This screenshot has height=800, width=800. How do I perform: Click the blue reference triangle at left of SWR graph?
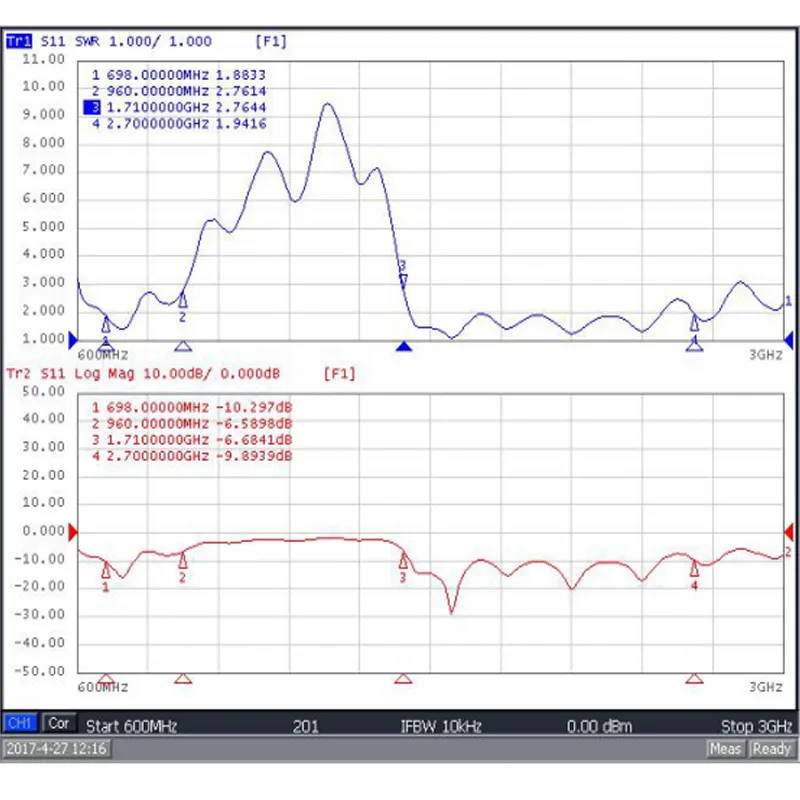pyautogui.click(x=72, y=340)
